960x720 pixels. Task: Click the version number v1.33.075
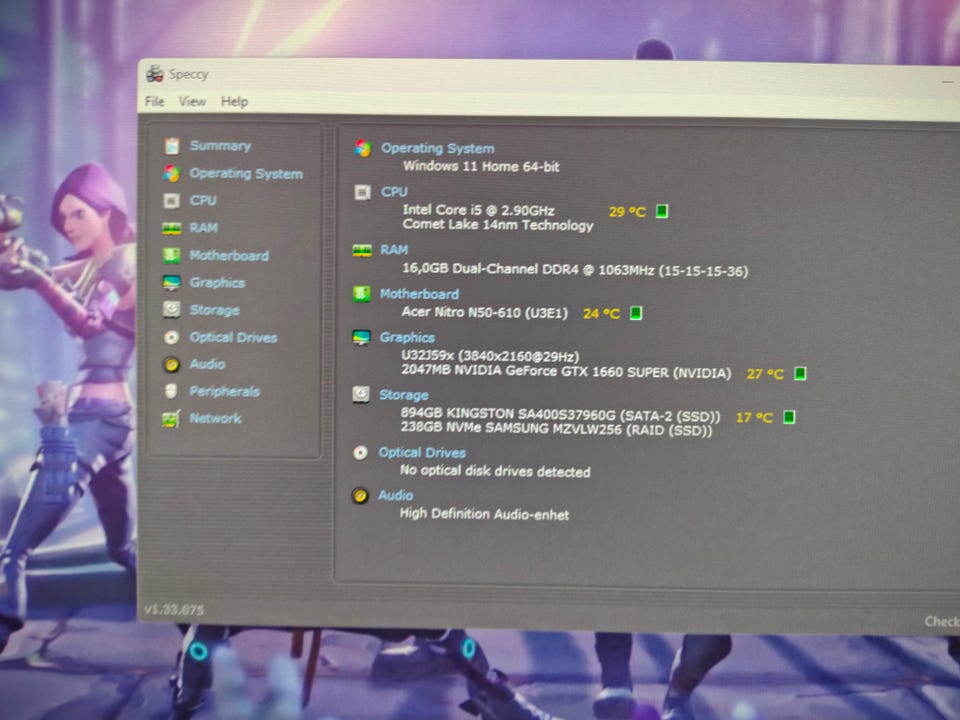point(174,610)
